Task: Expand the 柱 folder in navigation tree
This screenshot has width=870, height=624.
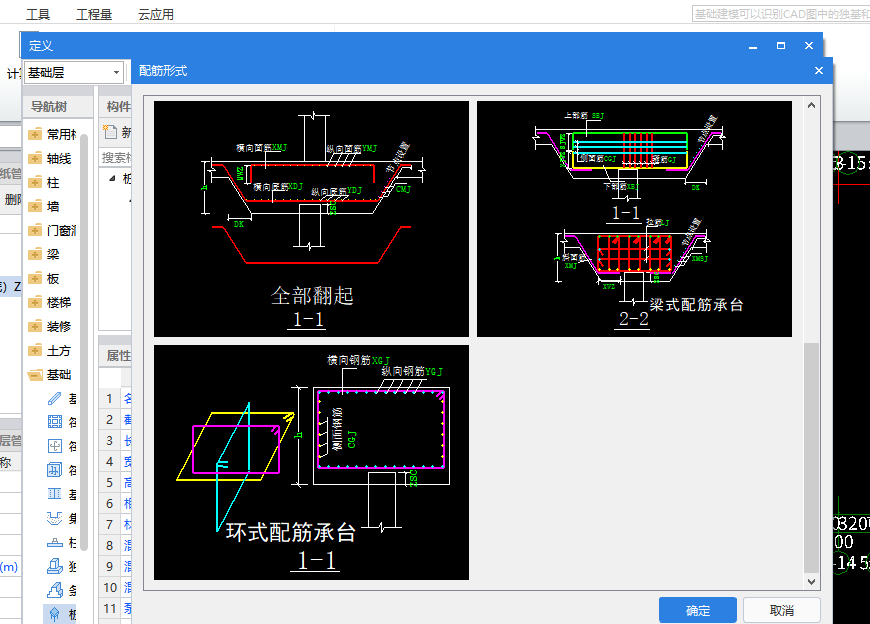Action: point(35,182)
